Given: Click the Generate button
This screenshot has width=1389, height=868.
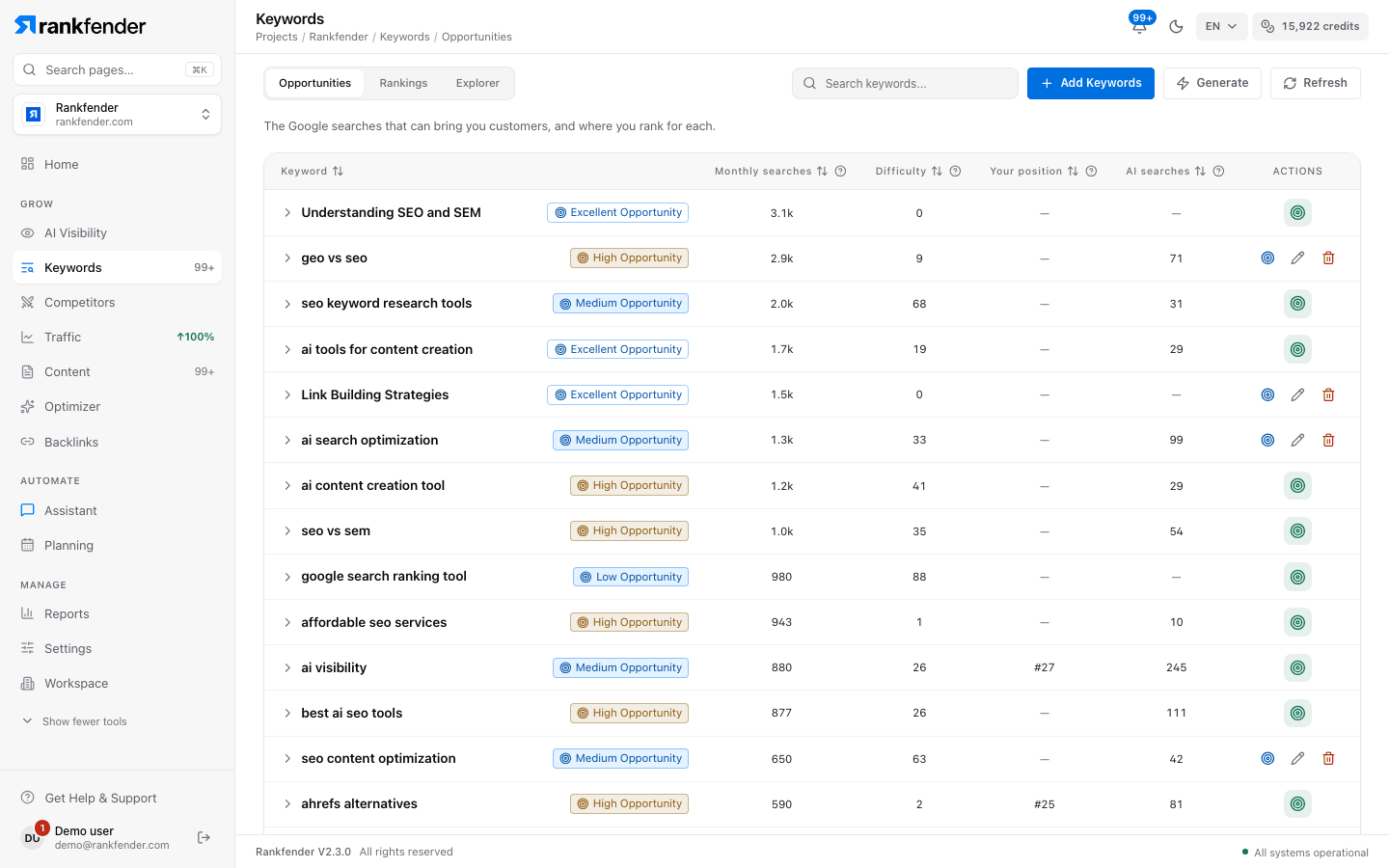Looking at the screenshot, I should (1212, 83).
